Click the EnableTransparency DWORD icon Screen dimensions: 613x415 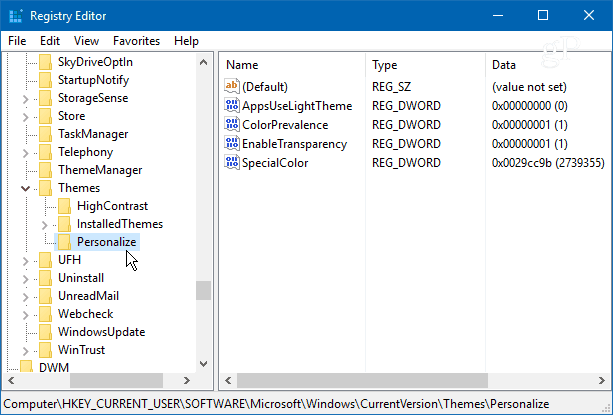[231, 143]
